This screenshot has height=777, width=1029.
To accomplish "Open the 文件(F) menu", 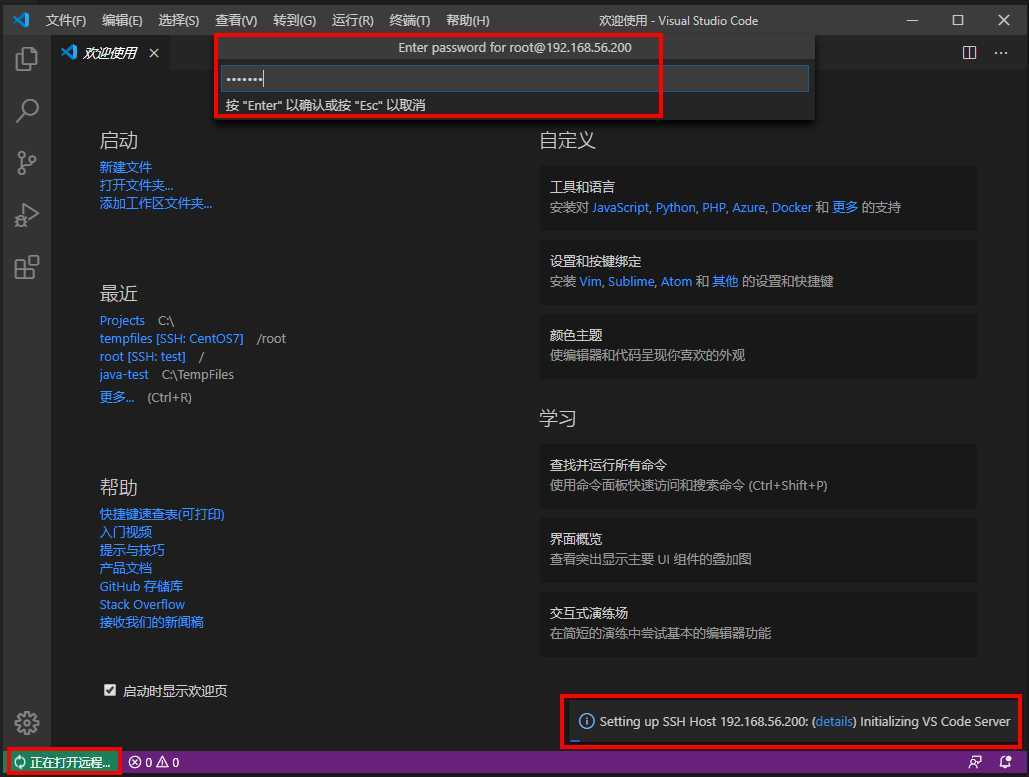I will coord(66,20).
